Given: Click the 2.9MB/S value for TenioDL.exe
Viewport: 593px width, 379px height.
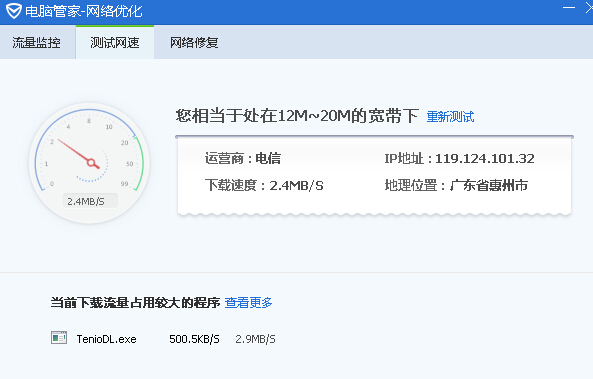Looking at the screenshot, I should tap(255, 339).
